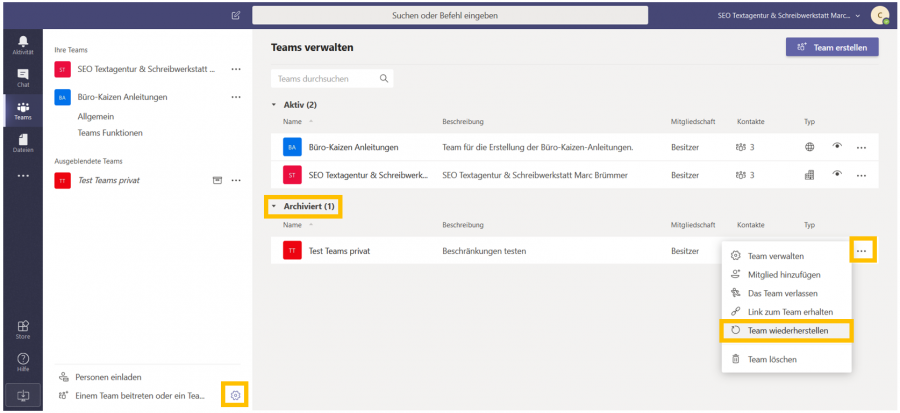The width and height of the screenshot is (900, 413).
Task: Toggle visibility eye for SEO Textagentur team
Action: 837,174
